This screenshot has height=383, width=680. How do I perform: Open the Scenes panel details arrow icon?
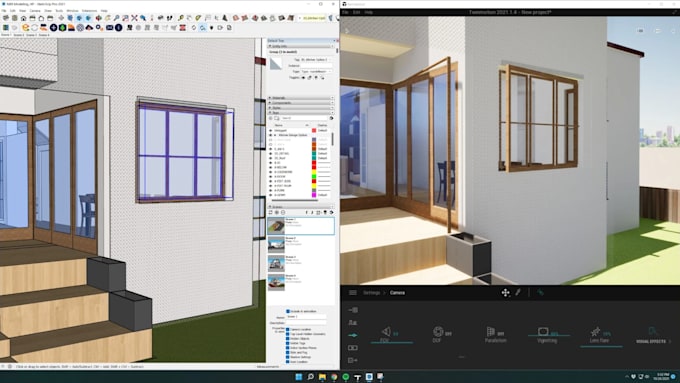click(x=331, y=212)
